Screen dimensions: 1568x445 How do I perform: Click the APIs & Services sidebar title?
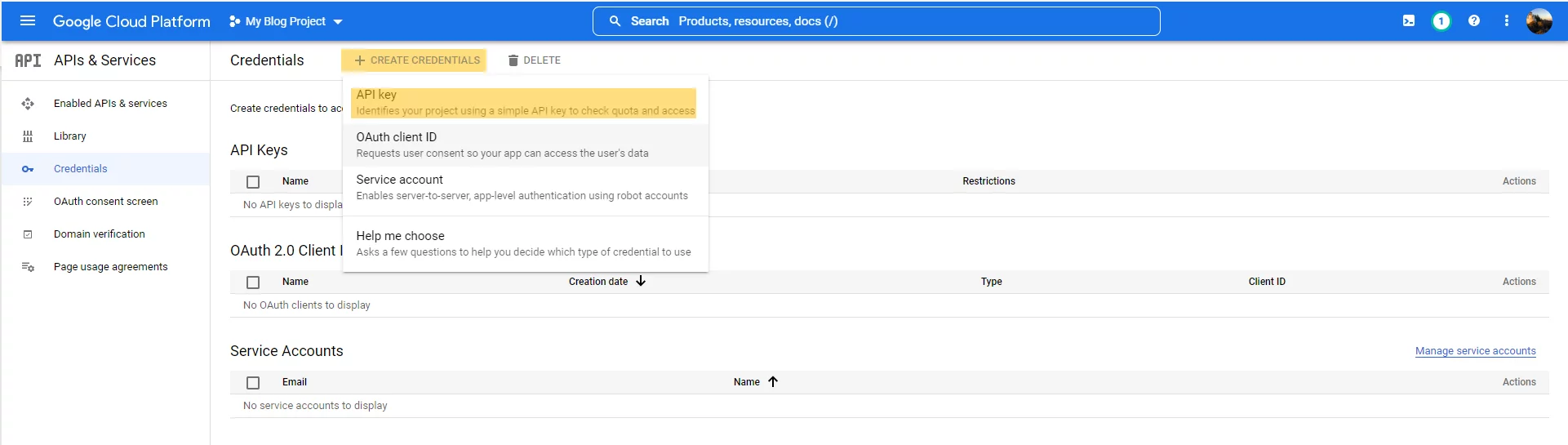click(104, 60)
